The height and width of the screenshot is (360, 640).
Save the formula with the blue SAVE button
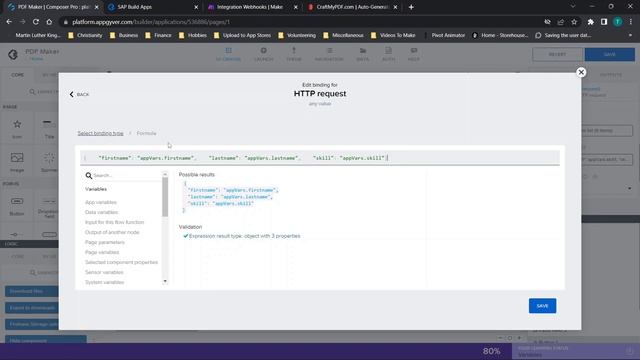pyautogui.click(x=542, y=306)
